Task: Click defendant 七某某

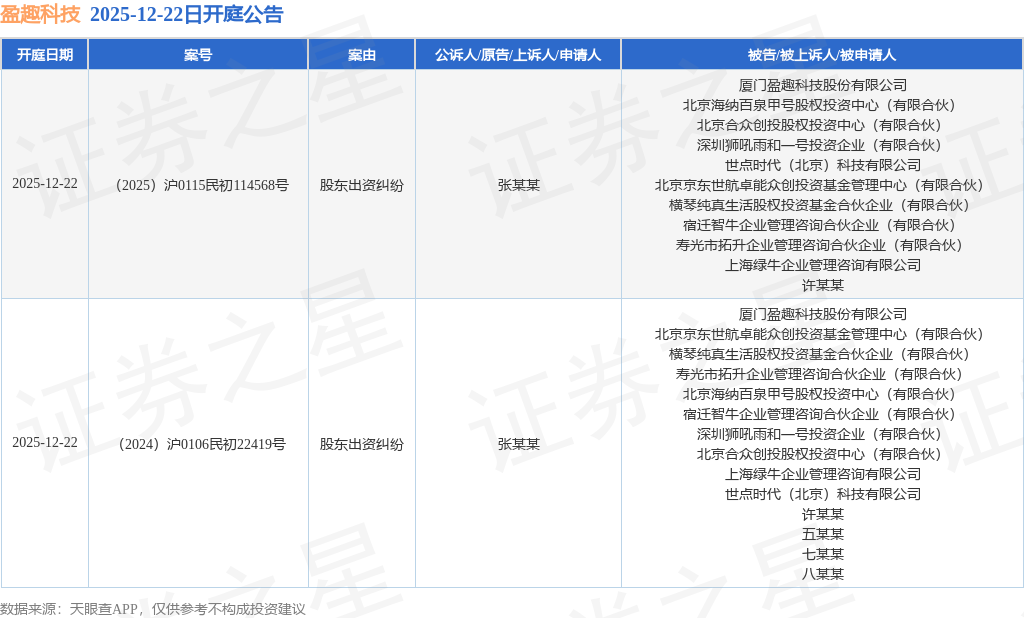Action: [x=822, y=554]
